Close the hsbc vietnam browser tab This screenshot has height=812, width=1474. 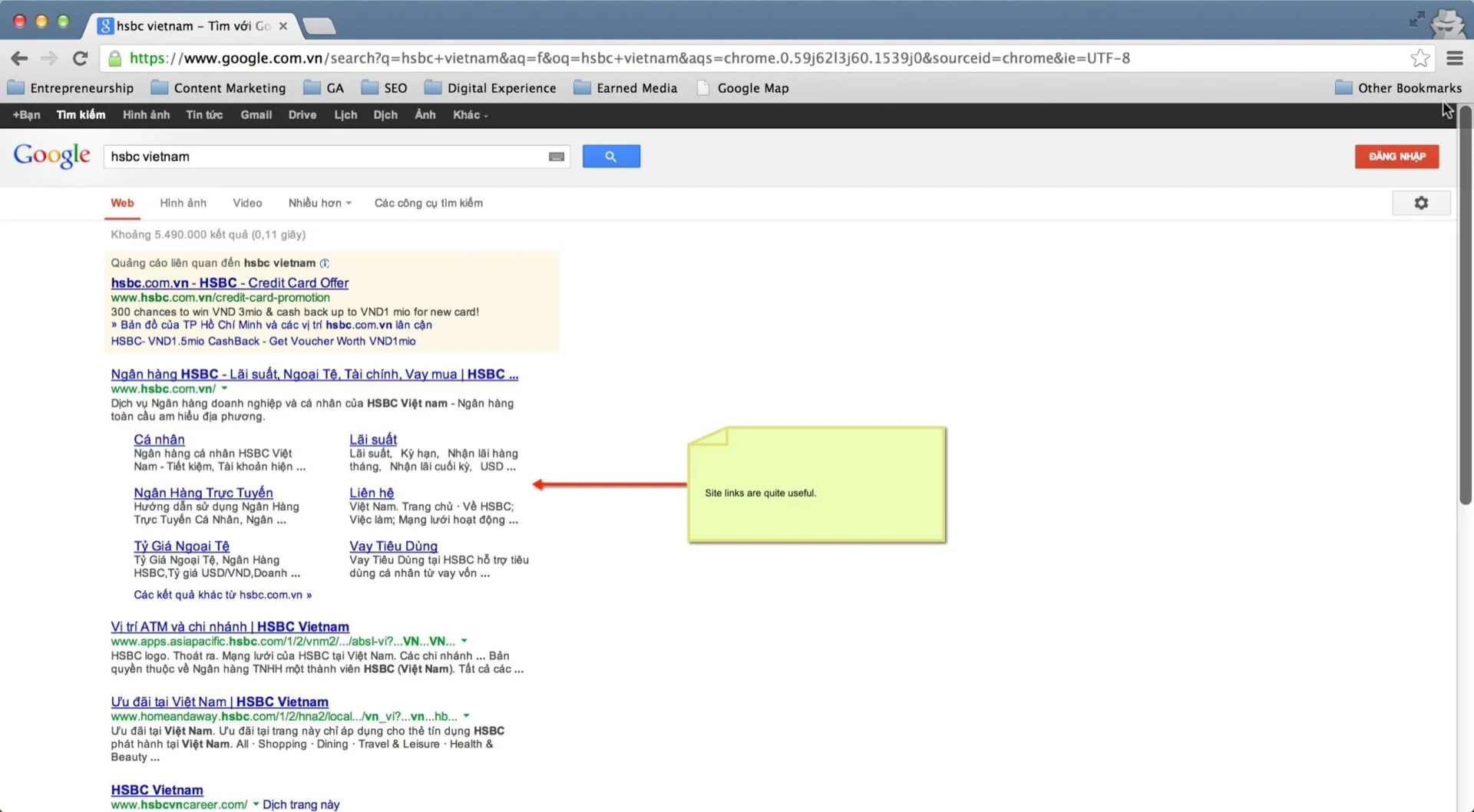(x=283, y=26)
